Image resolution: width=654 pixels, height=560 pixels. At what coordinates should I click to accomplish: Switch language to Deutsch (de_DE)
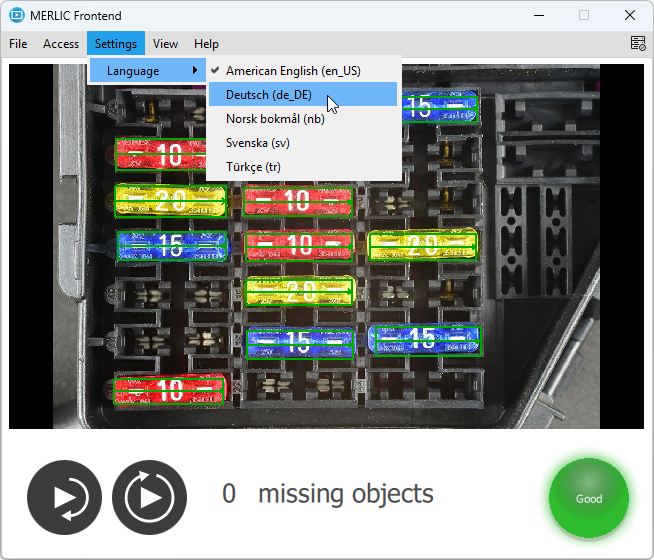pos(268,95)
